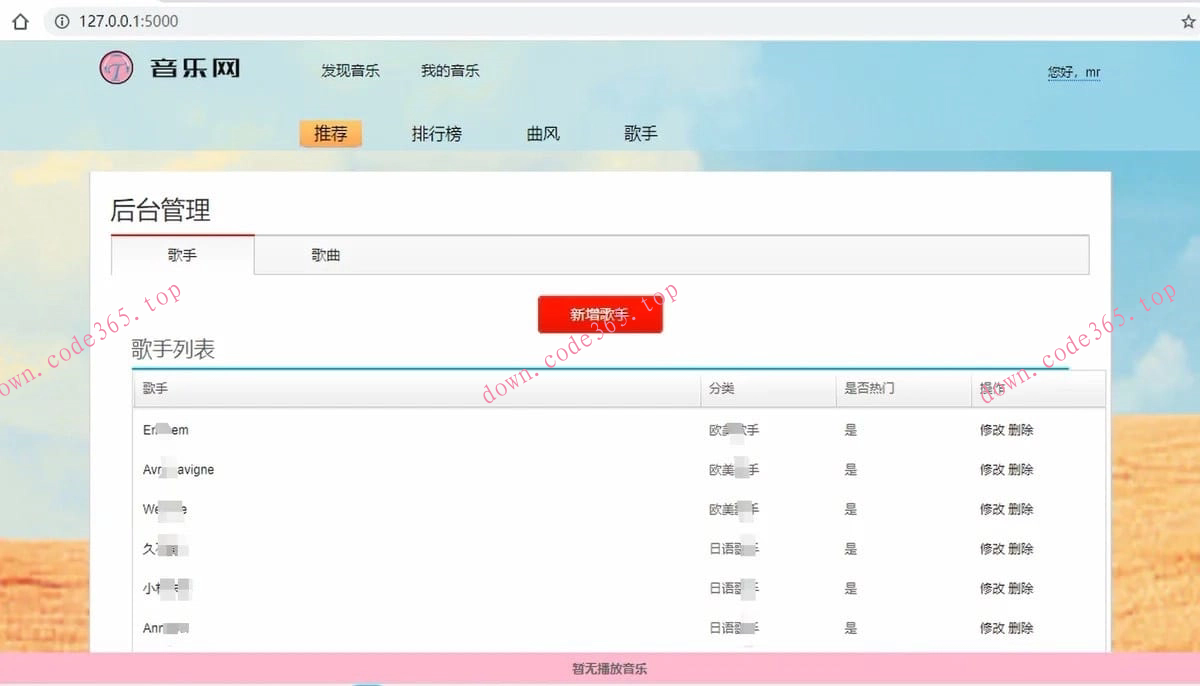Click the red 新增歌手 button
The image size is (1200, 686).
tap(600, 313)
